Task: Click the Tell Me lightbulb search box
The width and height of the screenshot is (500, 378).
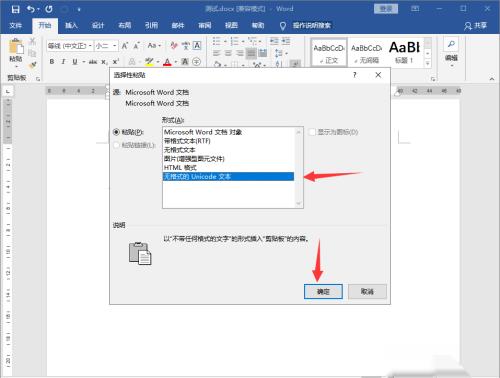Action: point(305,25)
